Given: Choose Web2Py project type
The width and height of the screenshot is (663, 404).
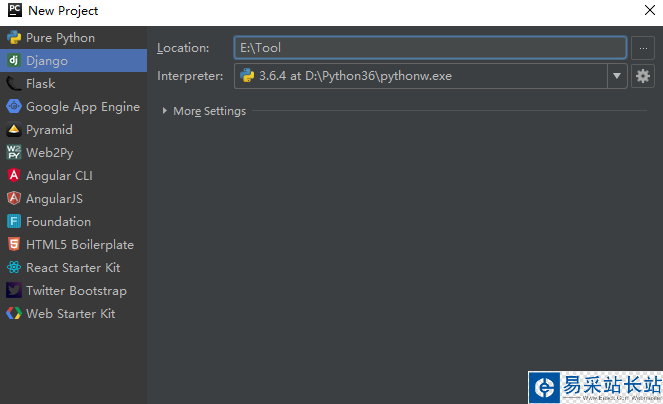Looking at the screenshot, I should click(74, 152).
